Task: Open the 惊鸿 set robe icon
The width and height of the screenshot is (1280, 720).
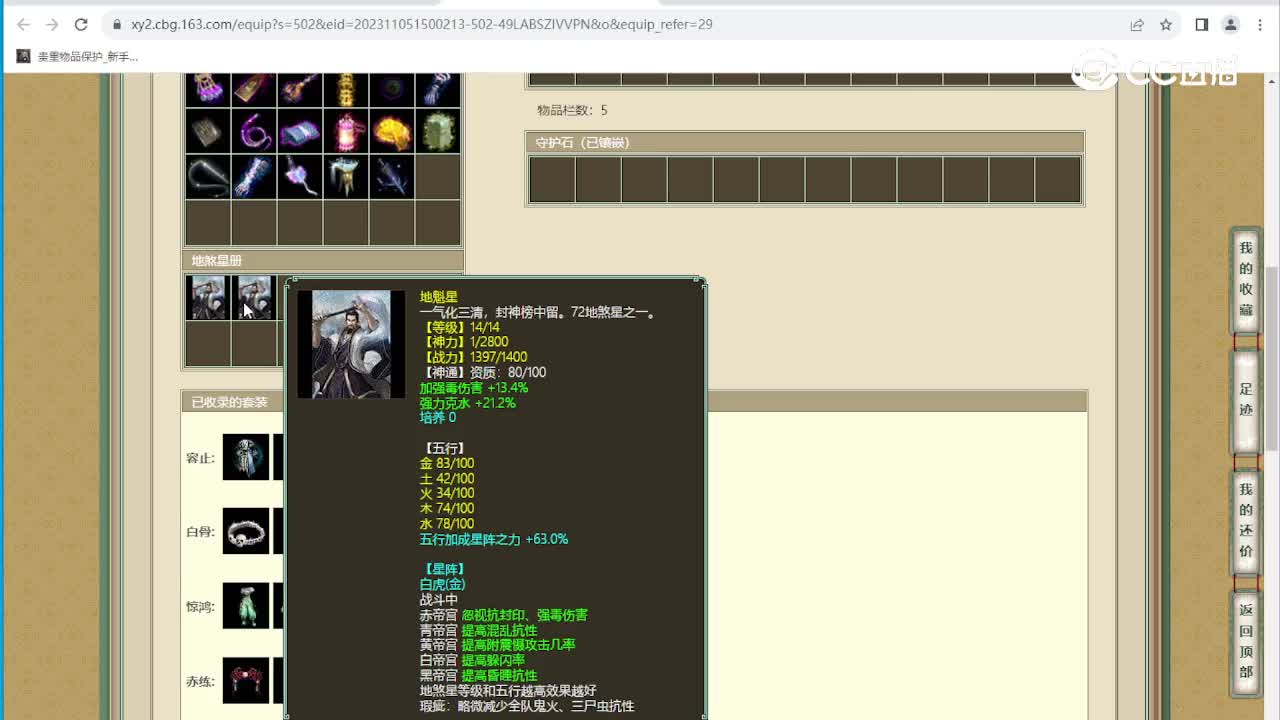Action: coord(246,606)
